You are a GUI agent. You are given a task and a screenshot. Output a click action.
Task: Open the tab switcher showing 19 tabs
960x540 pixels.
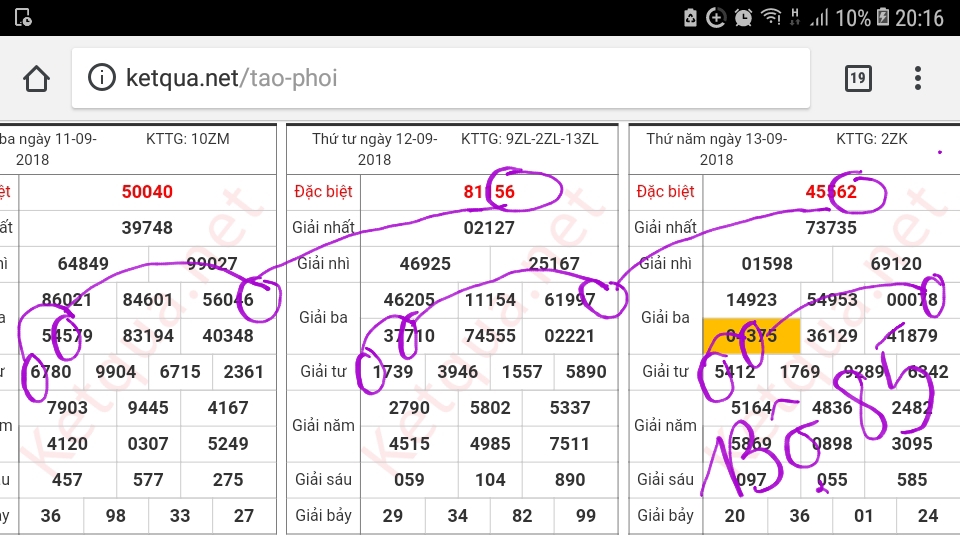point(858,78)
